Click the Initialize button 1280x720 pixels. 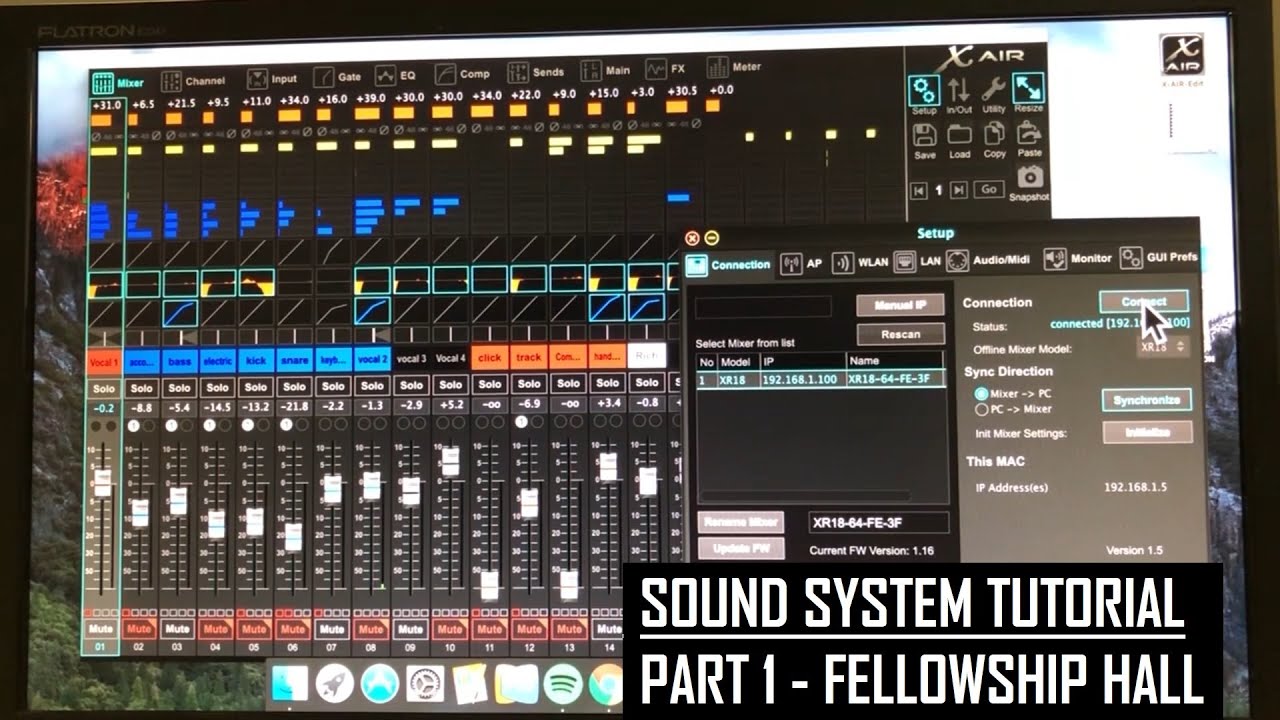[x=1147, y=432]
